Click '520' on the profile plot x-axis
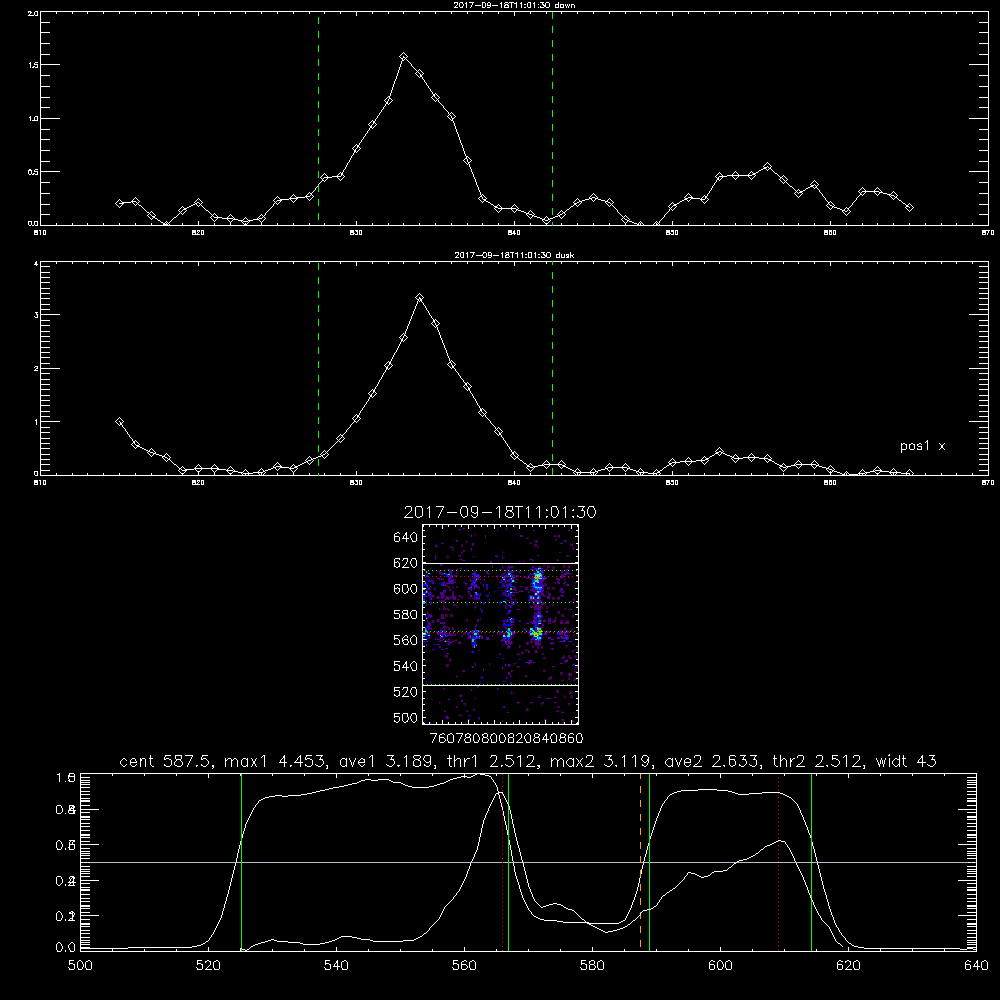Image resolution: width=1000 pixels, height=1000 pixels. click(209, 966)
